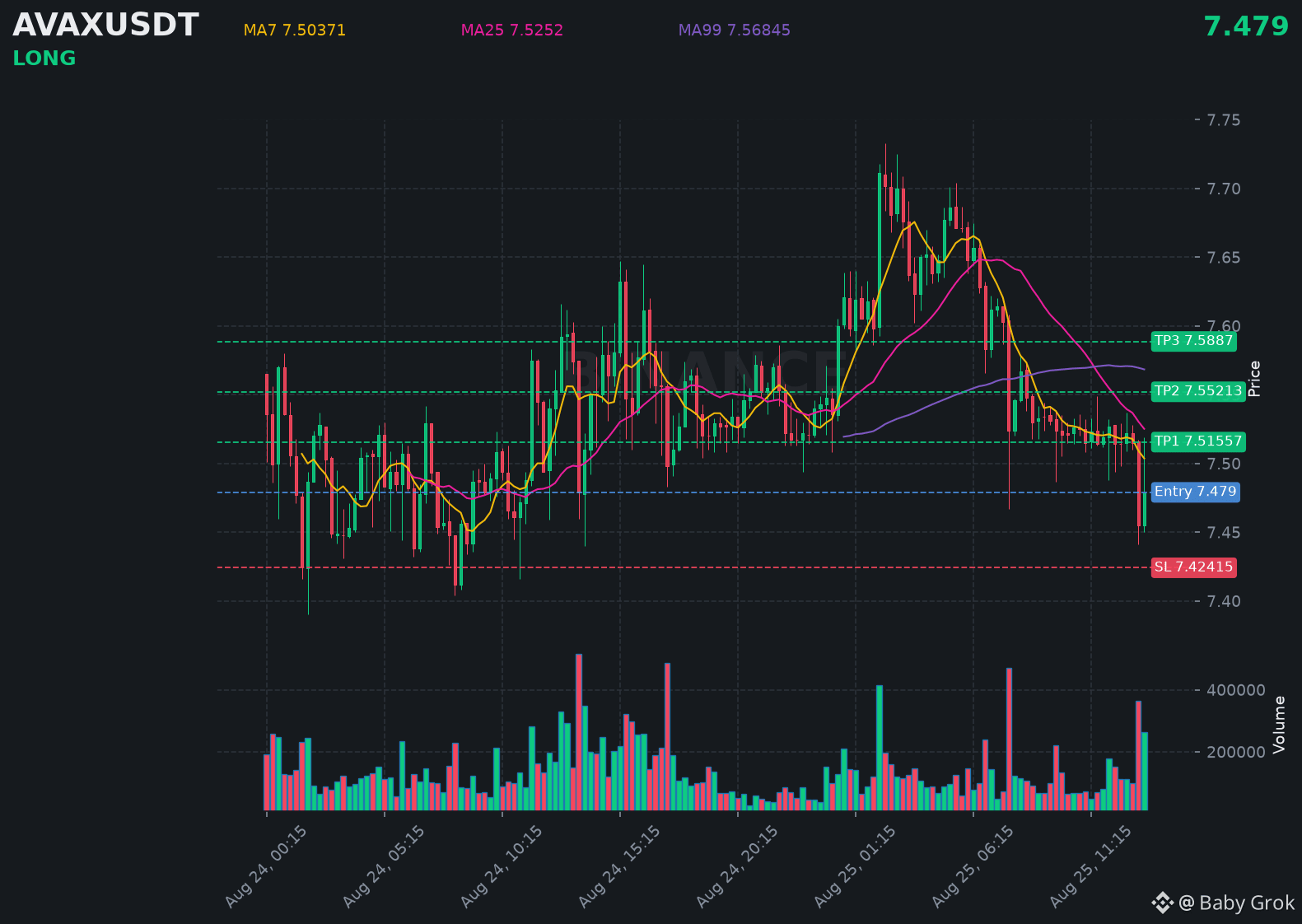The width and height of the screenshot is (1302, 924).
Task: Click the 7.70 price axis tick
Action: point(1224,189)
